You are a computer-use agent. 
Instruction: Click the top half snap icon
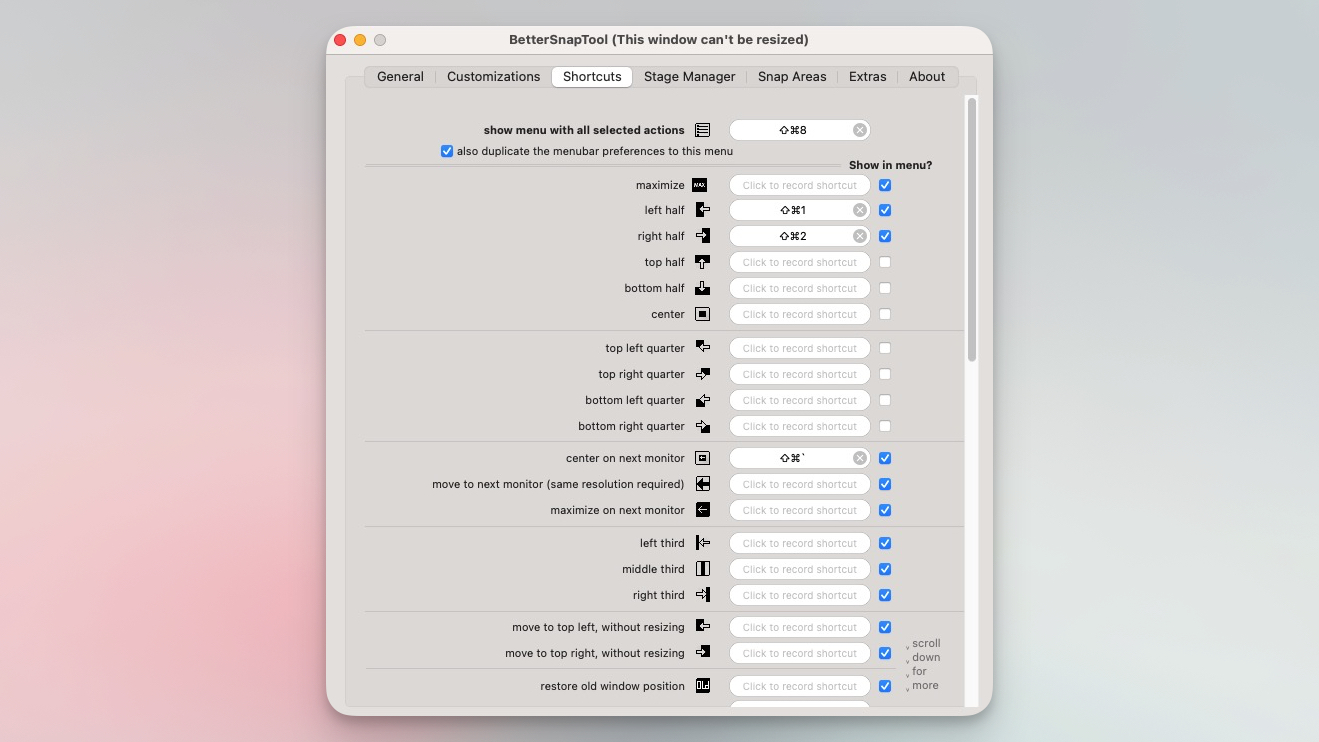pyautogui.click(x=702, y=262)
